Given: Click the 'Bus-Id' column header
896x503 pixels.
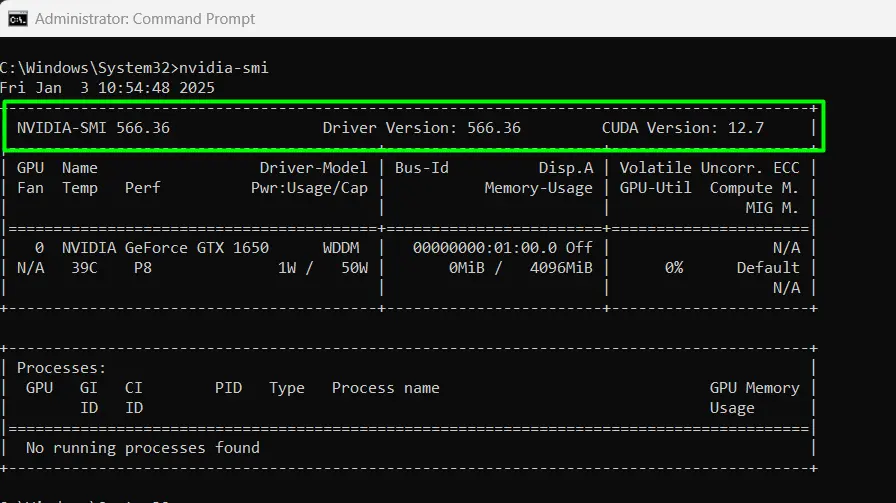Looking at the screenshot, I should point(422,168).
